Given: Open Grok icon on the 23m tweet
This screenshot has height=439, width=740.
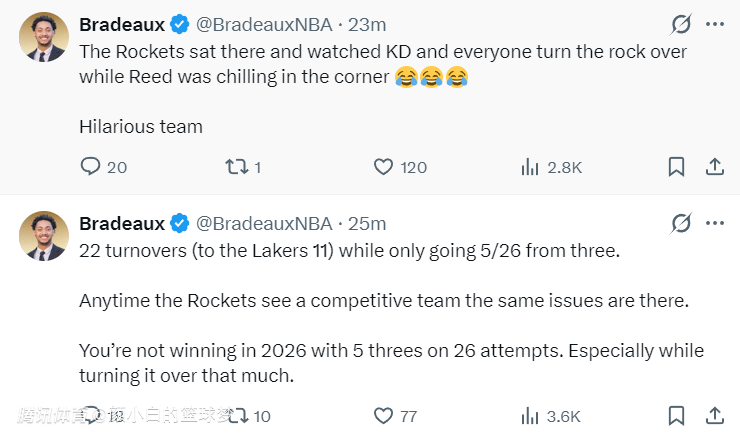Looking at the screenshot, I should 681,24.
